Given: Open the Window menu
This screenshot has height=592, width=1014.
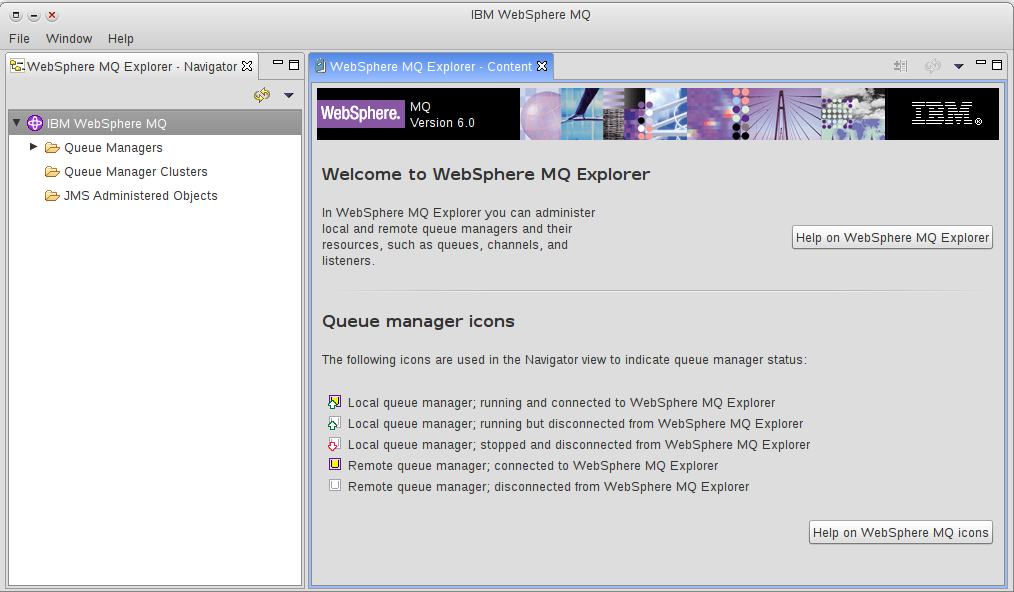Looking at the screenshot, I should (x=69, y=39).
